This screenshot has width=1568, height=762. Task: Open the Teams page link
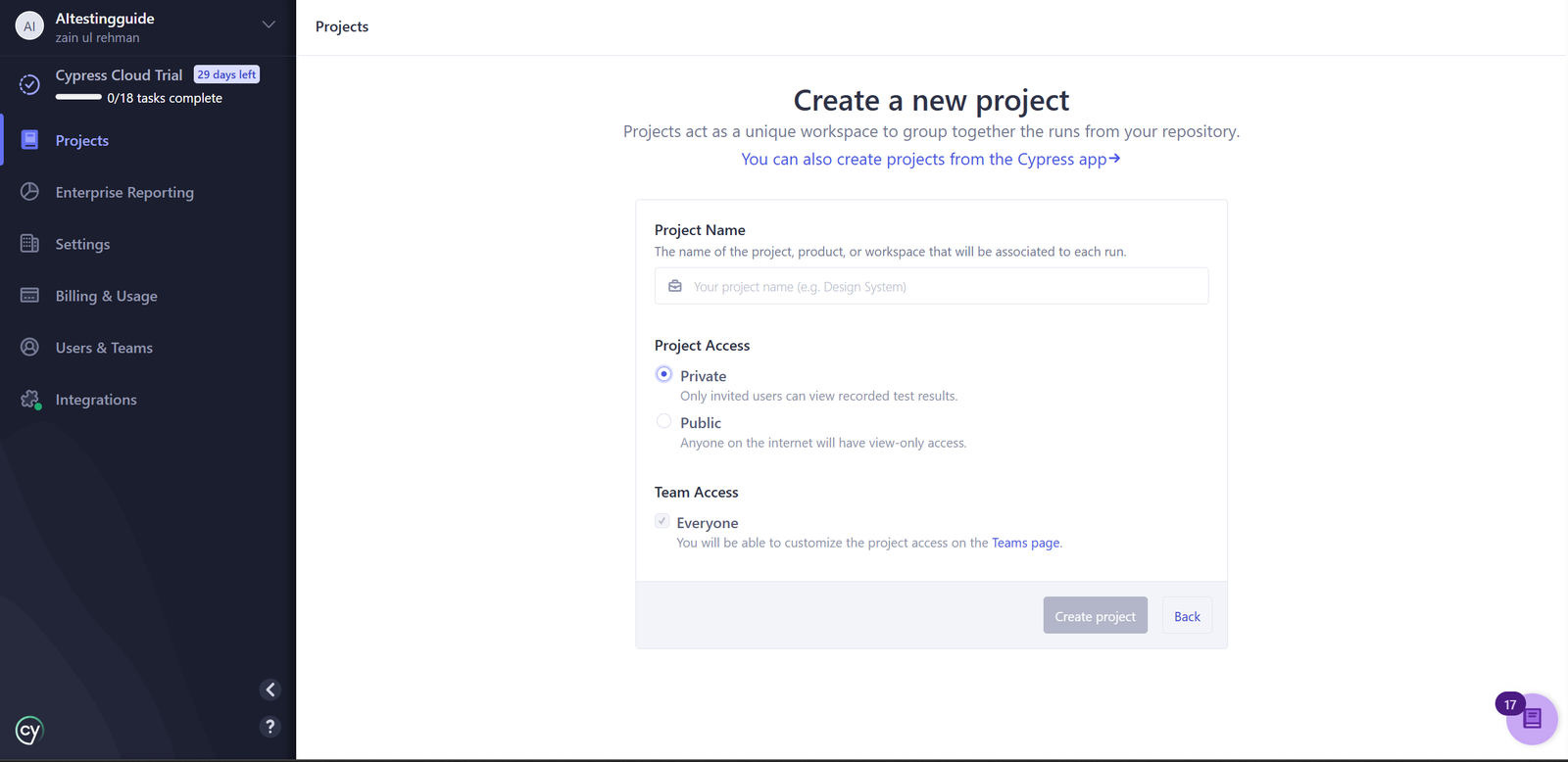pos(1025,543)
